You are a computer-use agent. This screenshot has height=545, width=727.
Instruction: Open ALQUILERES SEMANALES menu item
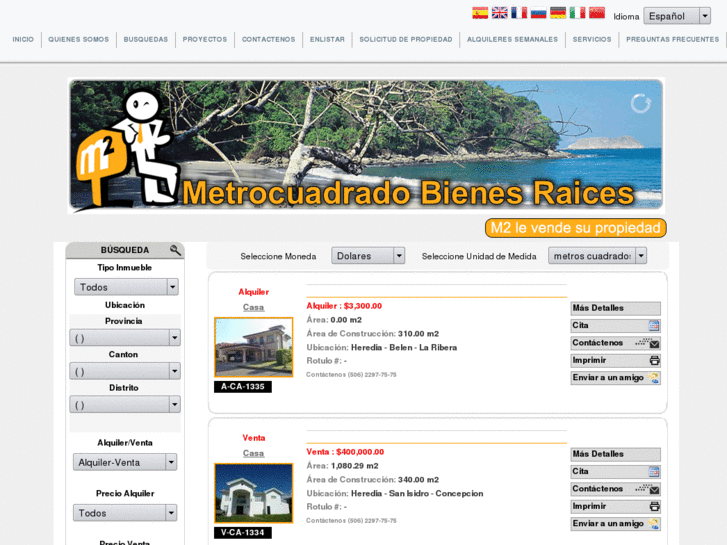pyautogui.click(x=512, y=39)
